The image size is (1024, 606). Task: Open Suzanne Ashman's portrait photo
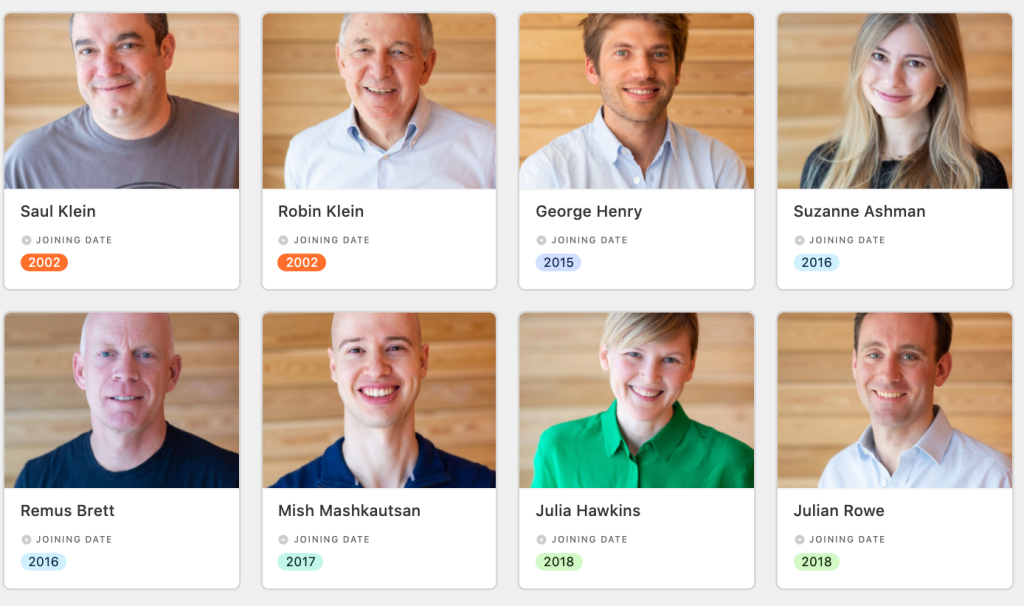coord(894,100)
